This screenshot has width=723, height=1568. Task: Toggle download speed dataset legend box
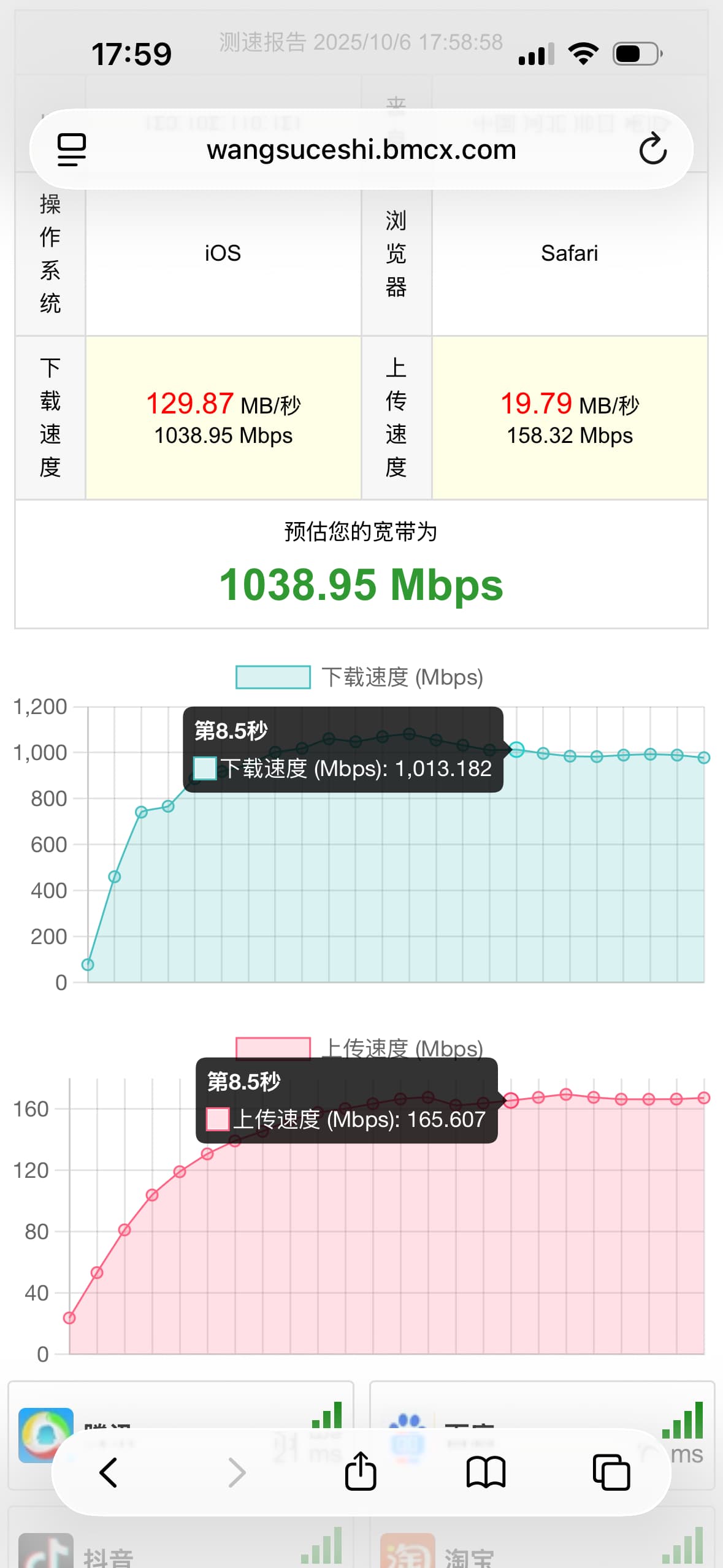pos(273,677)
